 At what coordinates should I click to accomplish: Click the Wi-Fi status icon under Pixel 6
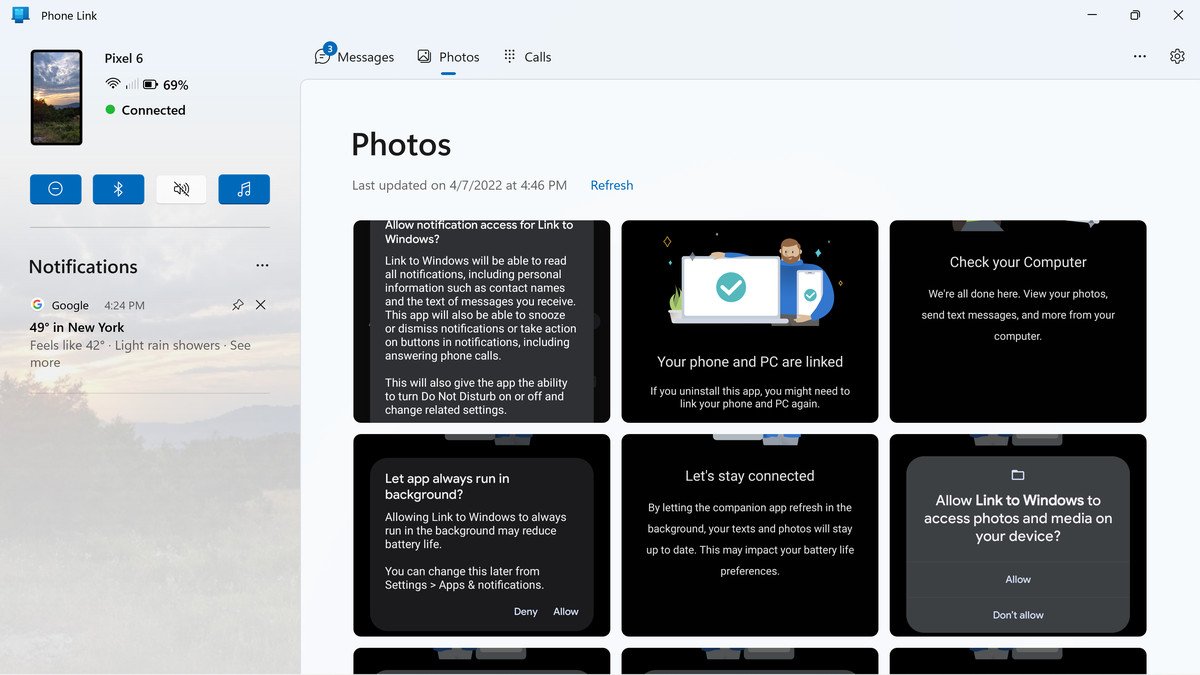pyautogui.click(x=110, y=85)
